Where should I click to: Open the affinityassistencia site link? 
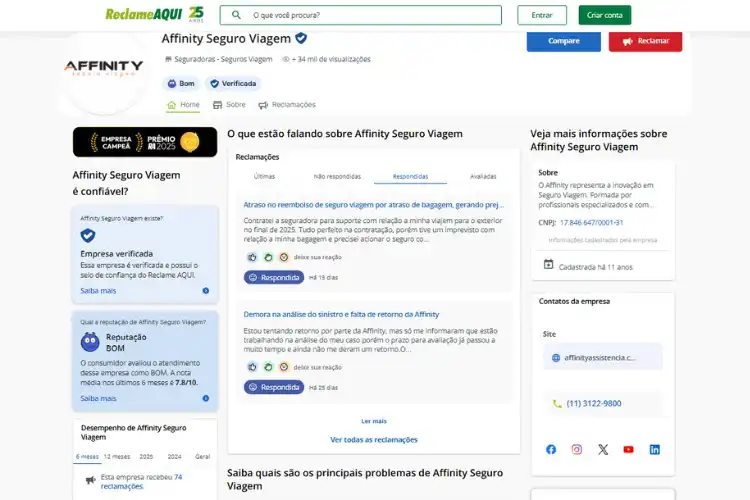pos(603,357)
